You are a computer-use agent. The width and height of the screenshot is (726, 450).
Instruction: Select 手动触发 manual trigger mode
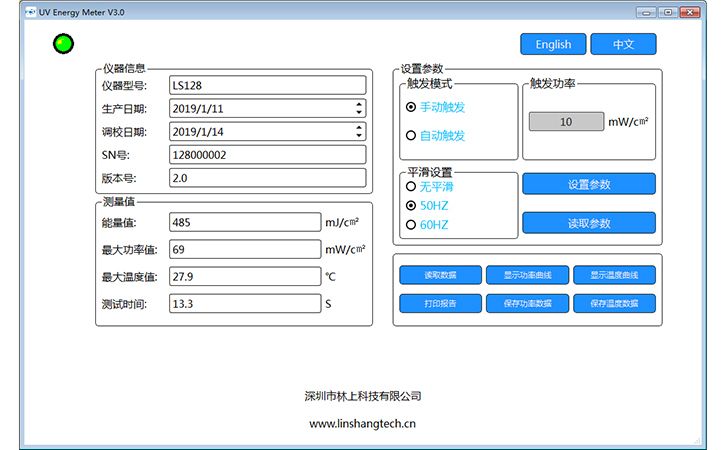tap(411, 106)
